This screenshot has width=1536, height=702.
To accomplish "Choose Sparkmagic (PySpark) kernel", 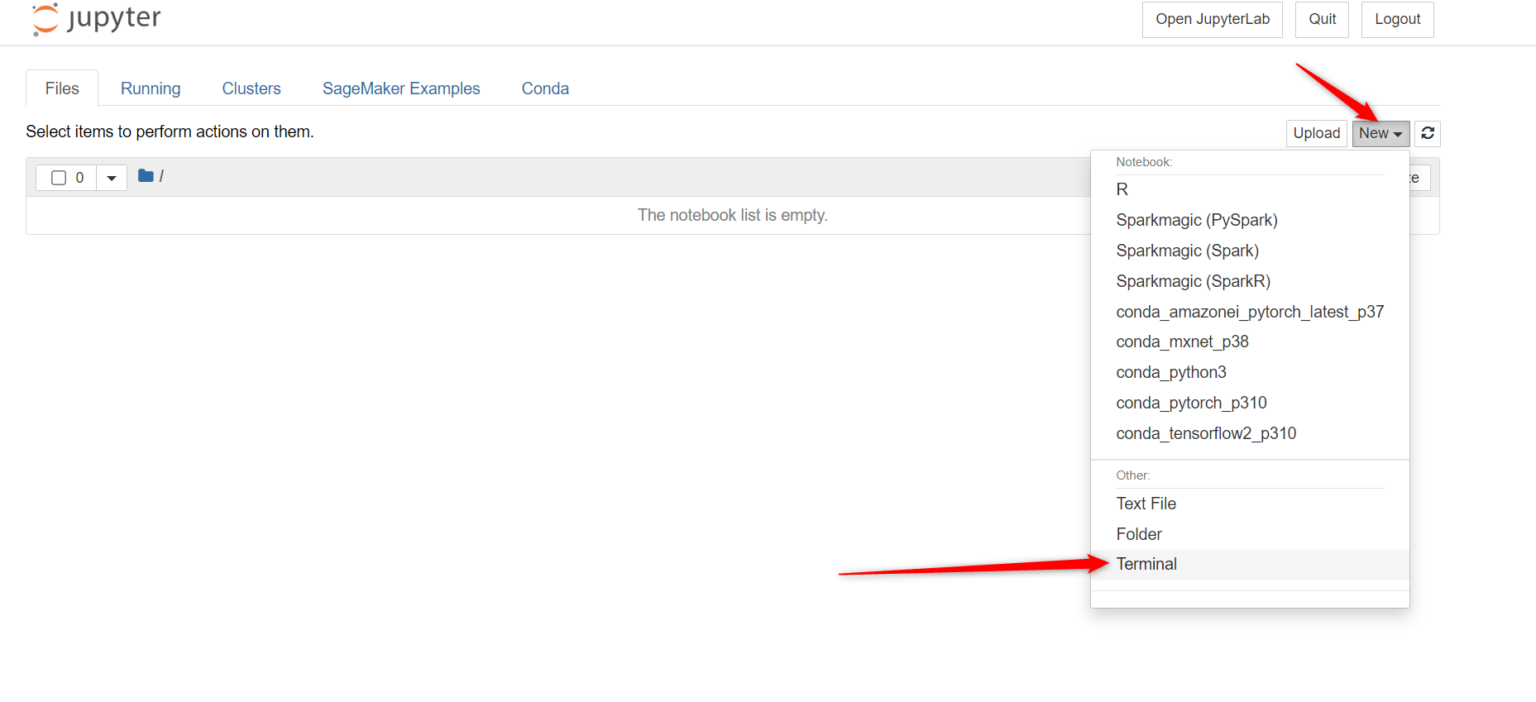I will pyautogui.click(x=1196, y=220).
